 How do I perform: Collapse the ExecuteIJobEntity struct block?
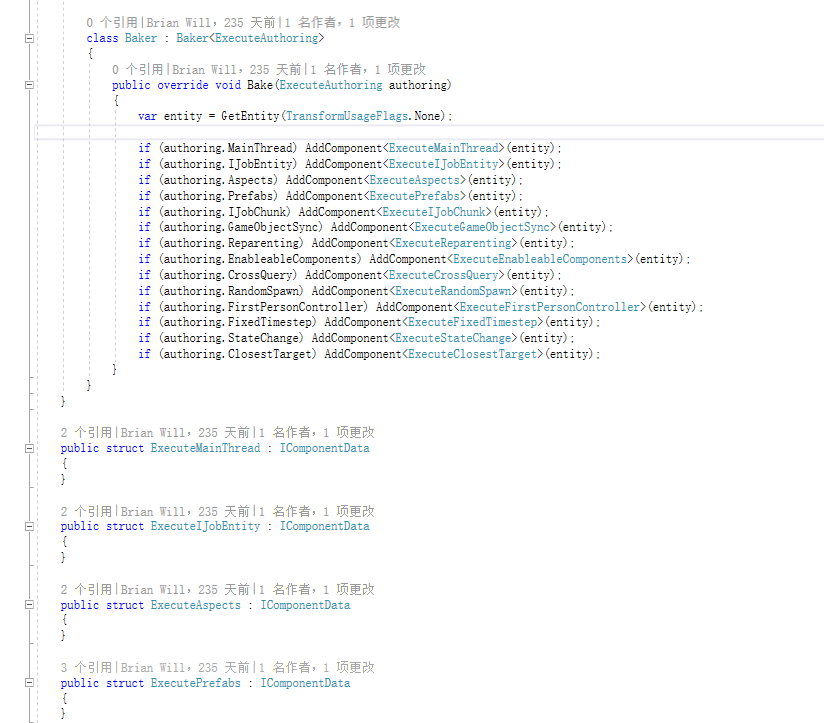pyautogui.click(x=29, y=526)
